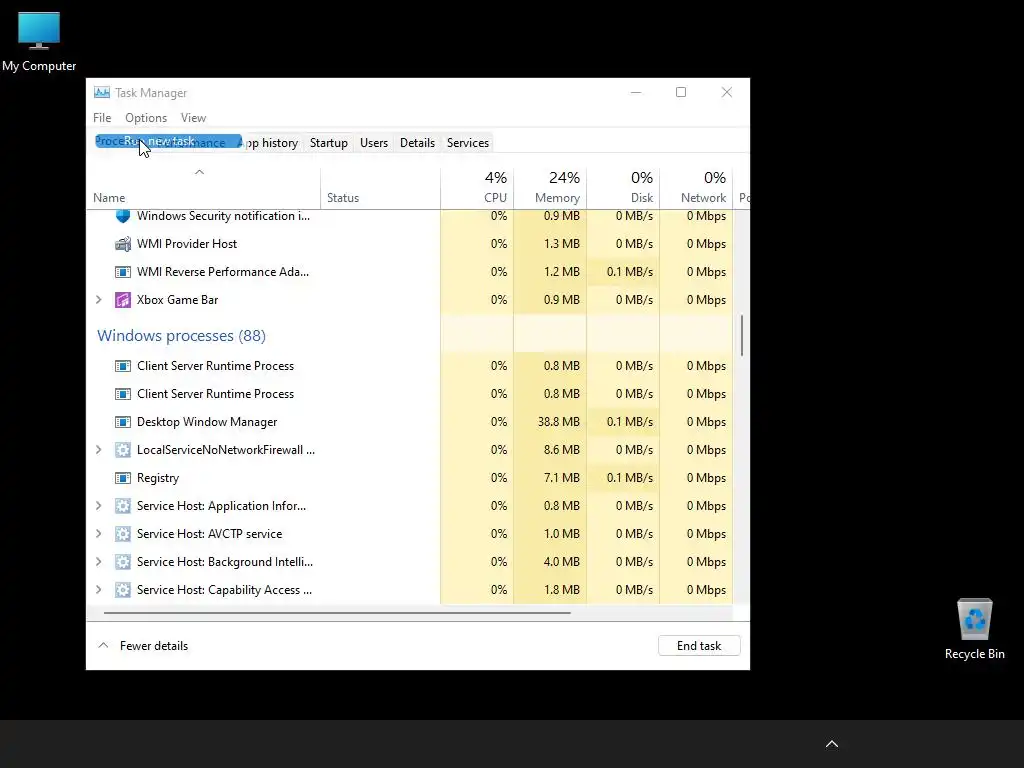Click the Registry process icon
Screen dimensions: 1024x768
[123, 479]
